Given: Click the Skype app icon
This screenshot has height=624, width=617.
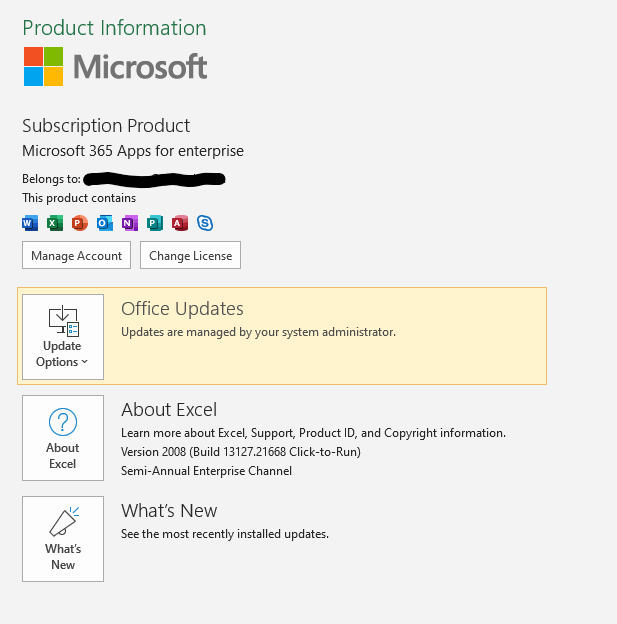Looking at the screenshot, I should tap(205, 223).
